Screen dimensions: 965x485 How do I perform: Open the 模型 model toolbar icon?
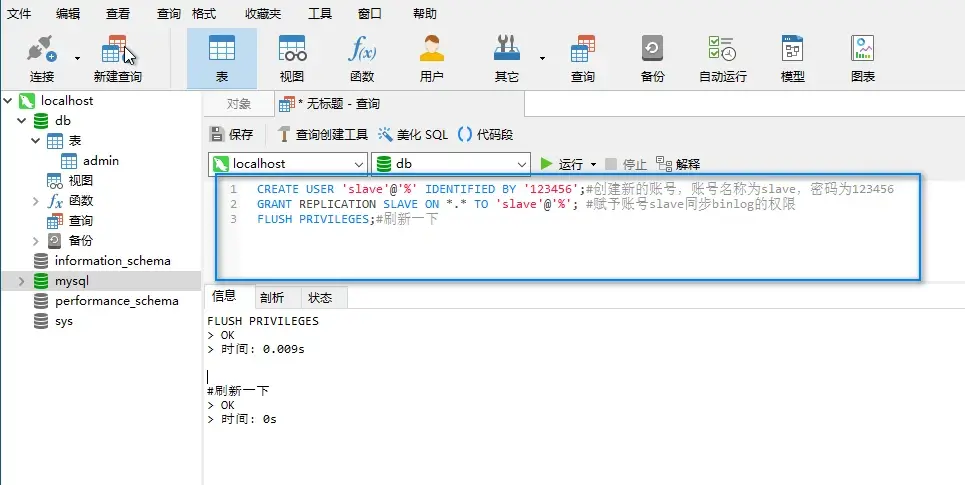(x=793, y=59)
